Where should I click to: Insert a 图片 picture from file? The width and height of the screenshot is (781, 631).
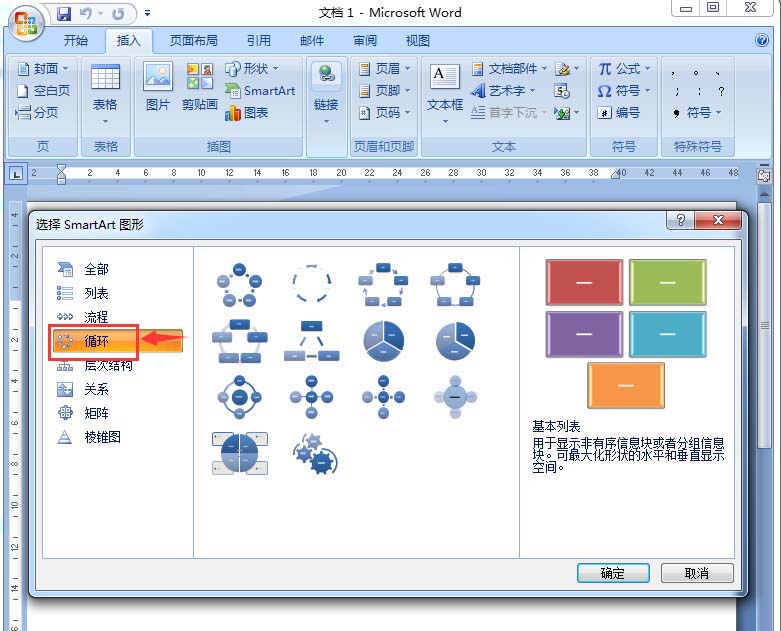point(158,86)
